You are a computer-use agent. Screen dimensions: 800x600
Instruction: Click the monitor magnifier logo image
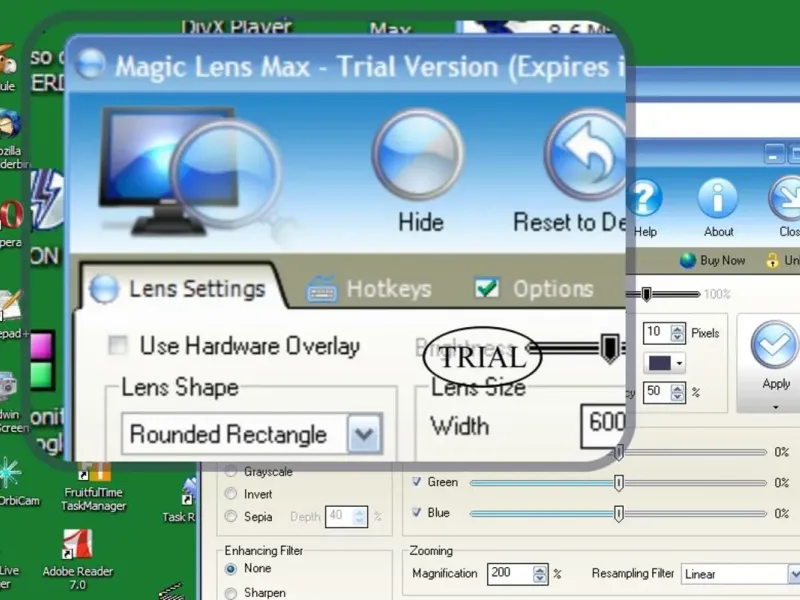tap(190, 172)
